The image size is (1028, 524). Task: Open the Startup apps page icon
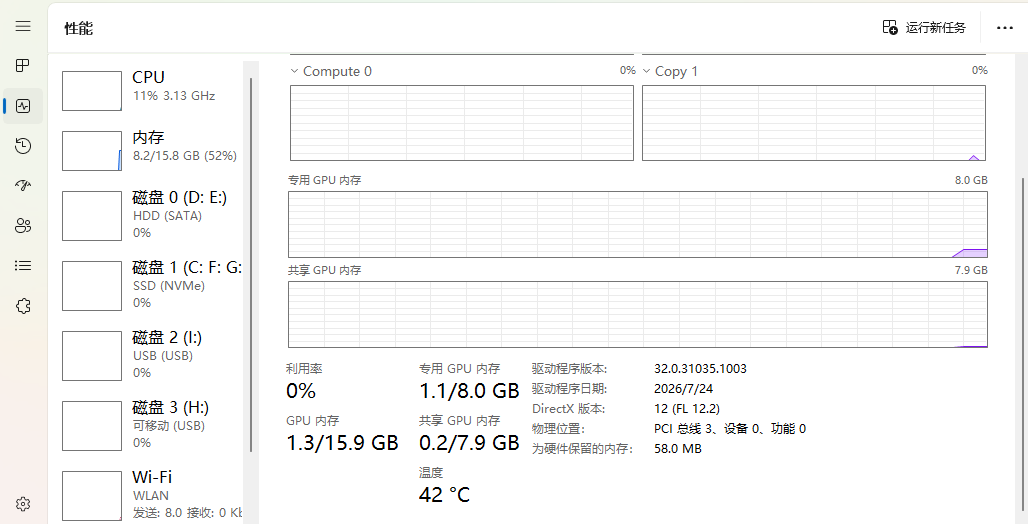[x=23, y=186]
